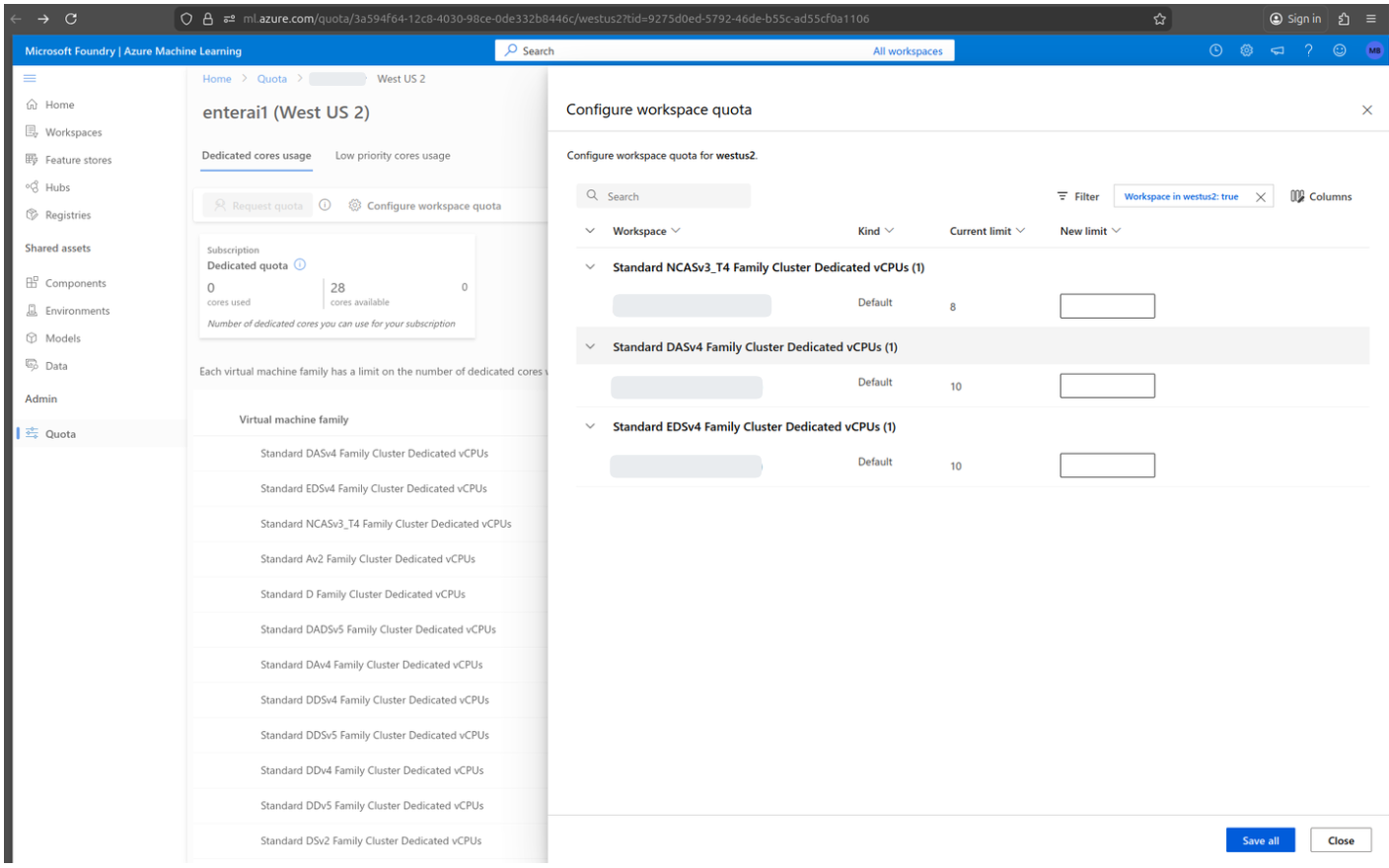Click the Quota breadcrumb link
The height and width of the screenshot is (868, 1389).
click(x=272, y=79)
